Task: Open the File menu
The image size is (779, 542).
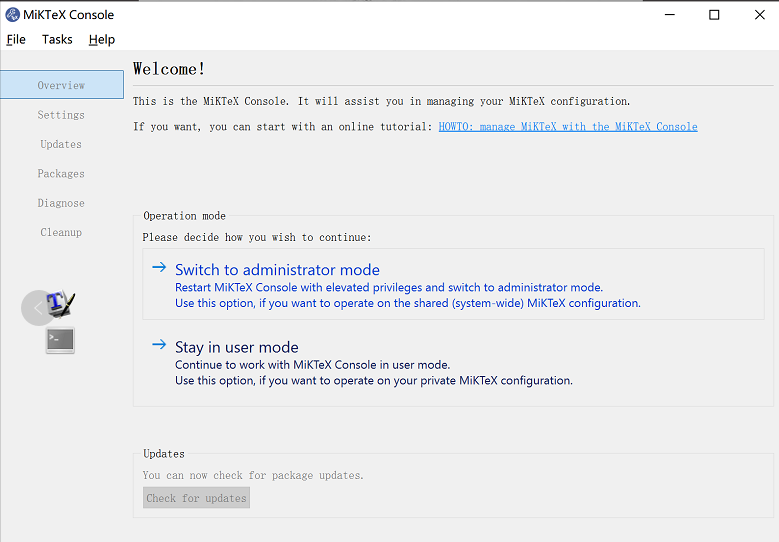Action: tap(16, 39)
